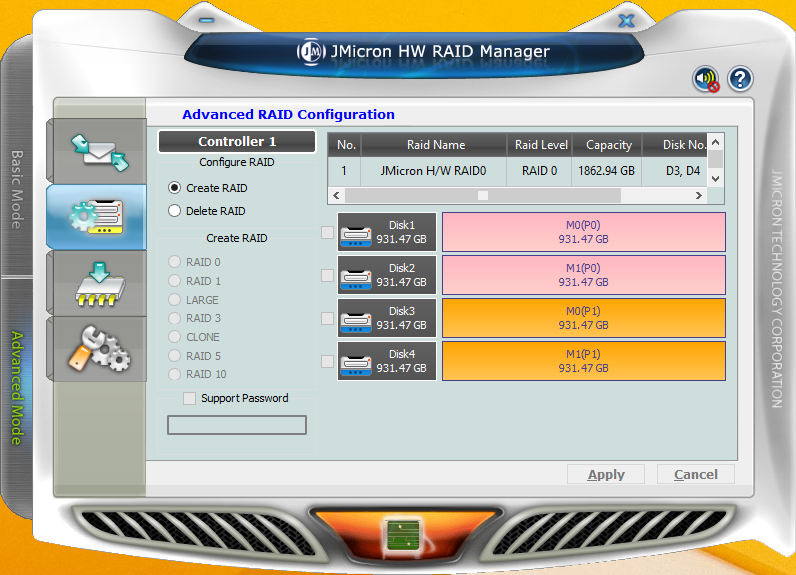
Task: Open the help question mark icon
Action: pyautogui.click(x=740, y=79)
